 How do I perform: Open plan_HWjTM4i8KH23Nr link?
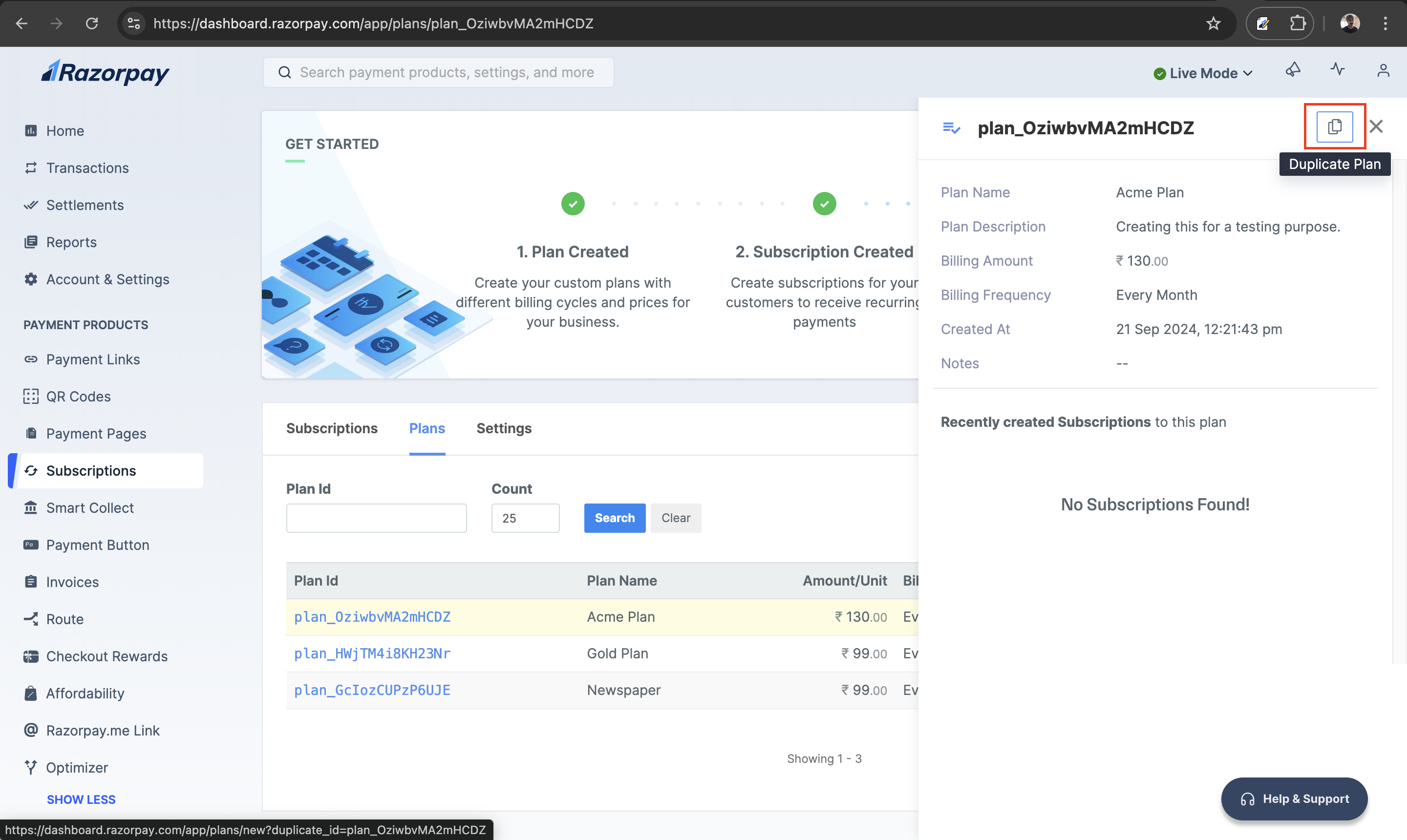click(x=372, y=653)
